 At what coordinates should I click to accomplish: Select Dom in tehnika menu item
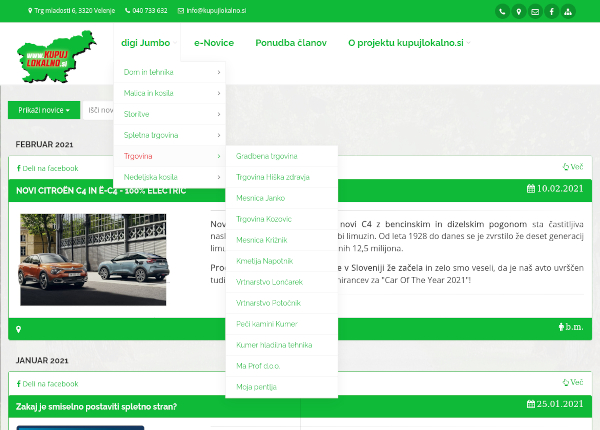pos(170,72)
